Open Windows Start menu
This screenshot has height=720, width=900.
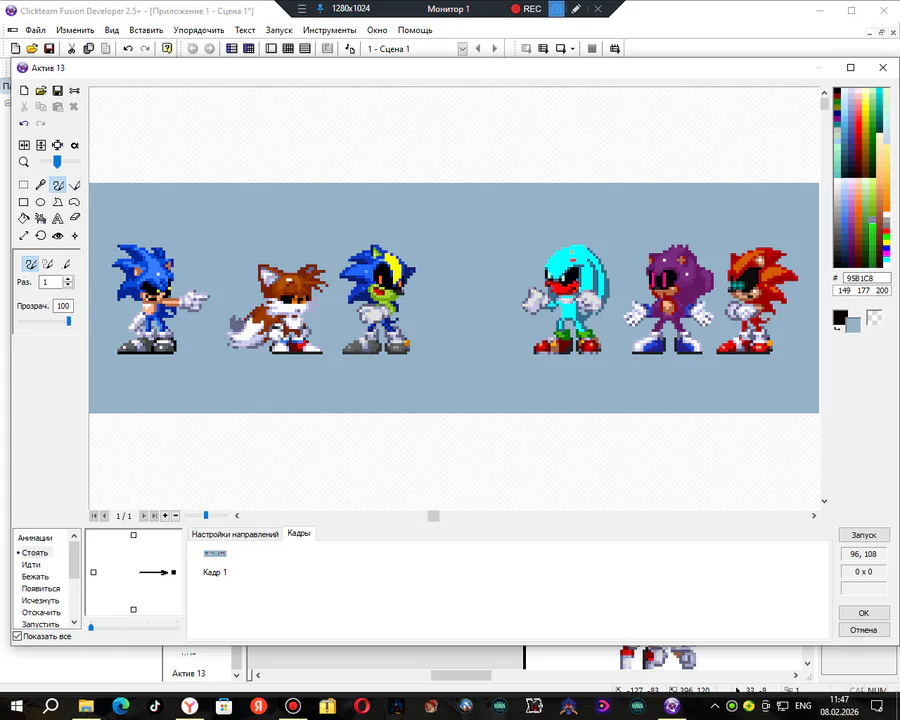(x=16, y=706)
